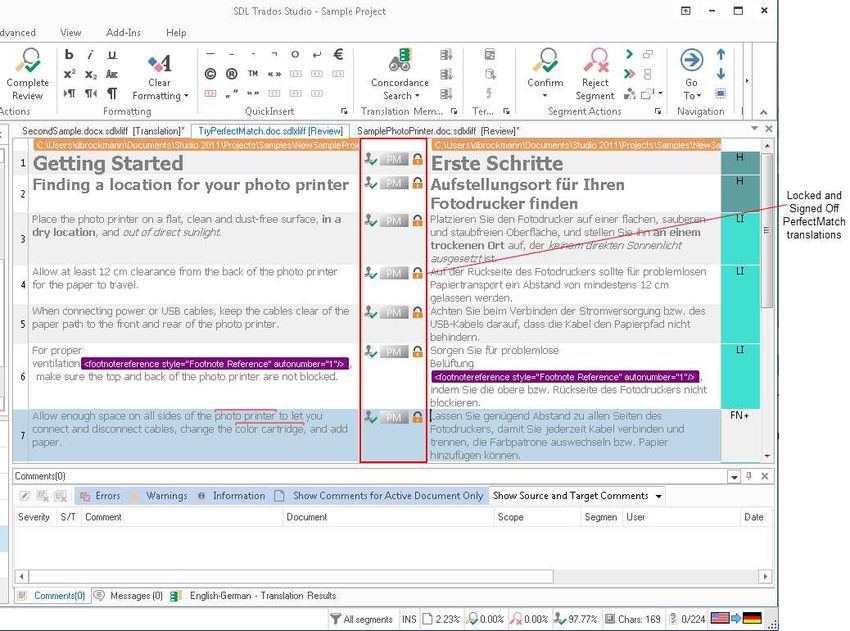The image size is (850, 631).
Task: Click the double green chevron icon
Action: (x=629, y=74)
